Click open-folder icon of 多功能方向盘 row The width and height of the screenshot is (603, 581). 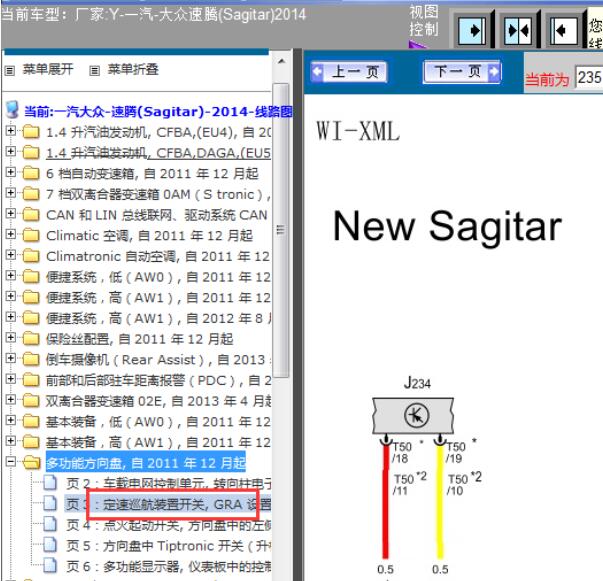click(32, 463)
